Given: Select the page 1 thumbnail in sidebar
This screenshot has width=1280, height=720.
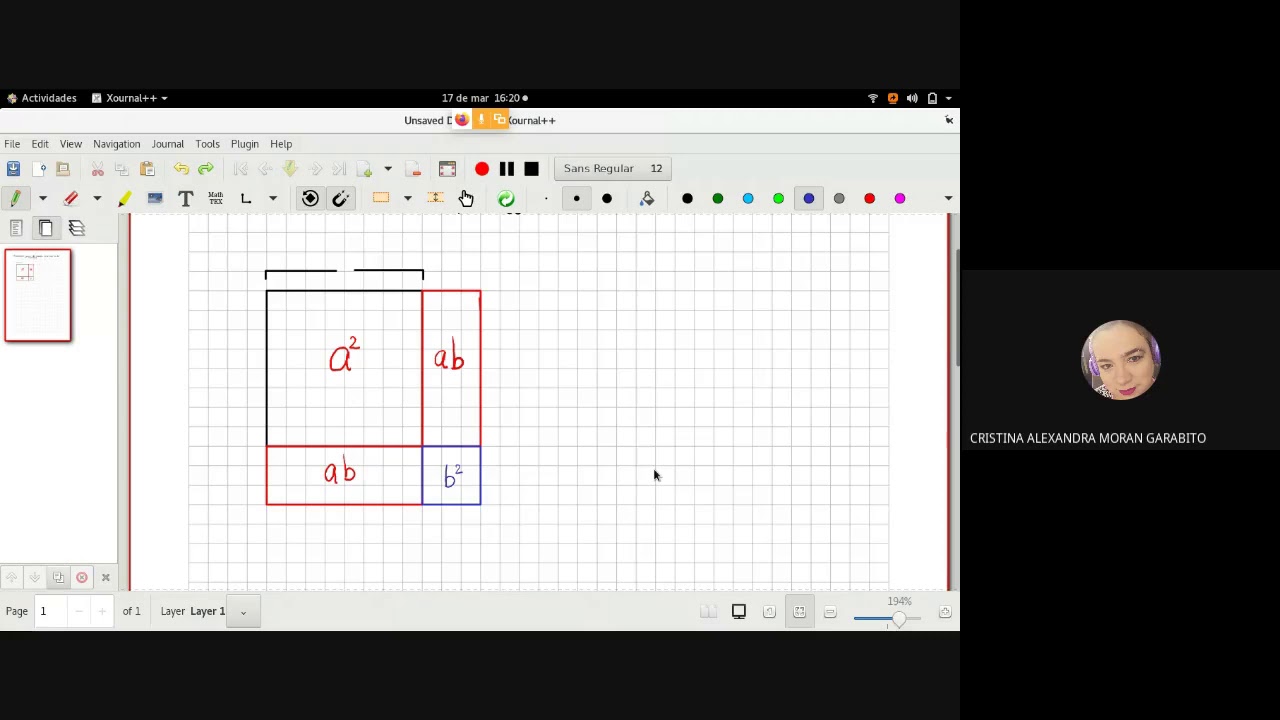Looking at the screenshot, I should 38,295.
